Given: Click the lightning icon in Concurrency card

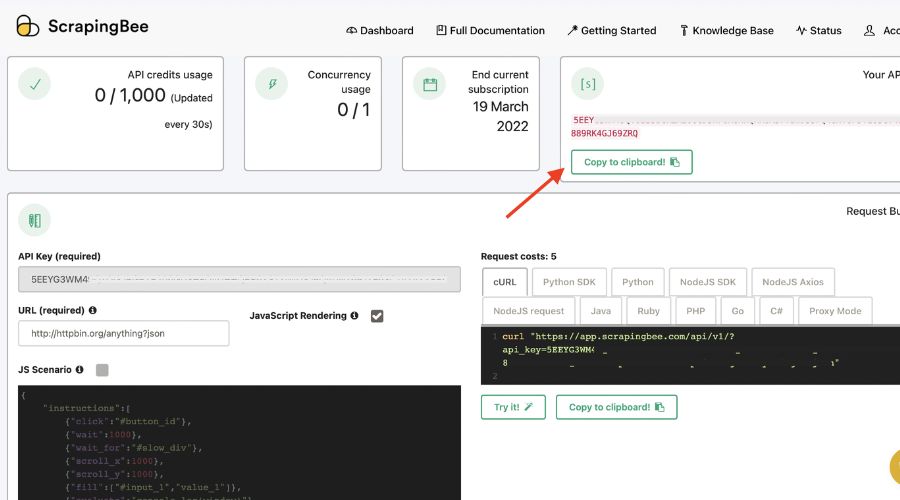Looking at the screenshot, I should pos(271,84).
